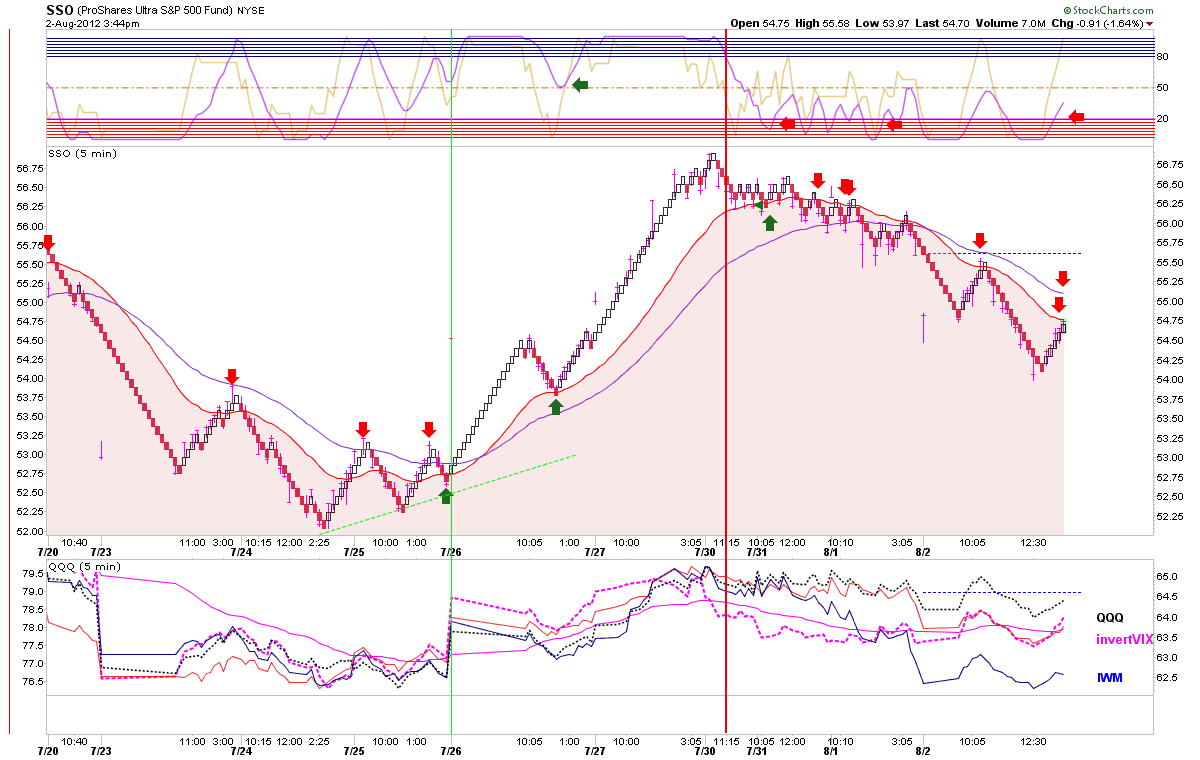Image resolution: width=1200 pixels, height=760 pixels.
Task: Click the 65.0 label on lower panel's right axis
Action: [1168, 577]
